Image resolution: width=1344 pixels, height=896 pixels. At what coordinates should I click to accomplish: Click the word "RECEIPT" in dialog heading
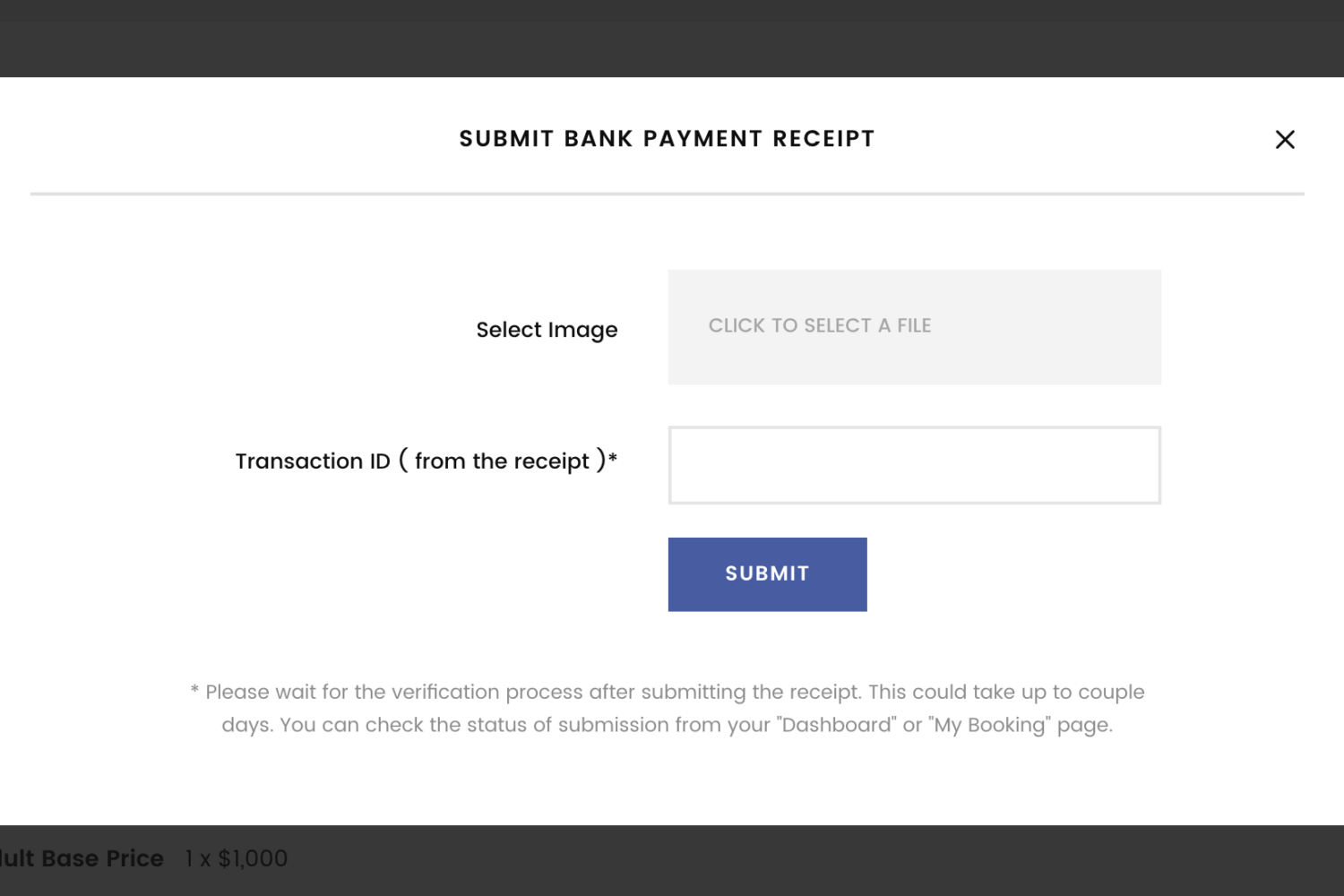point(823,139)
